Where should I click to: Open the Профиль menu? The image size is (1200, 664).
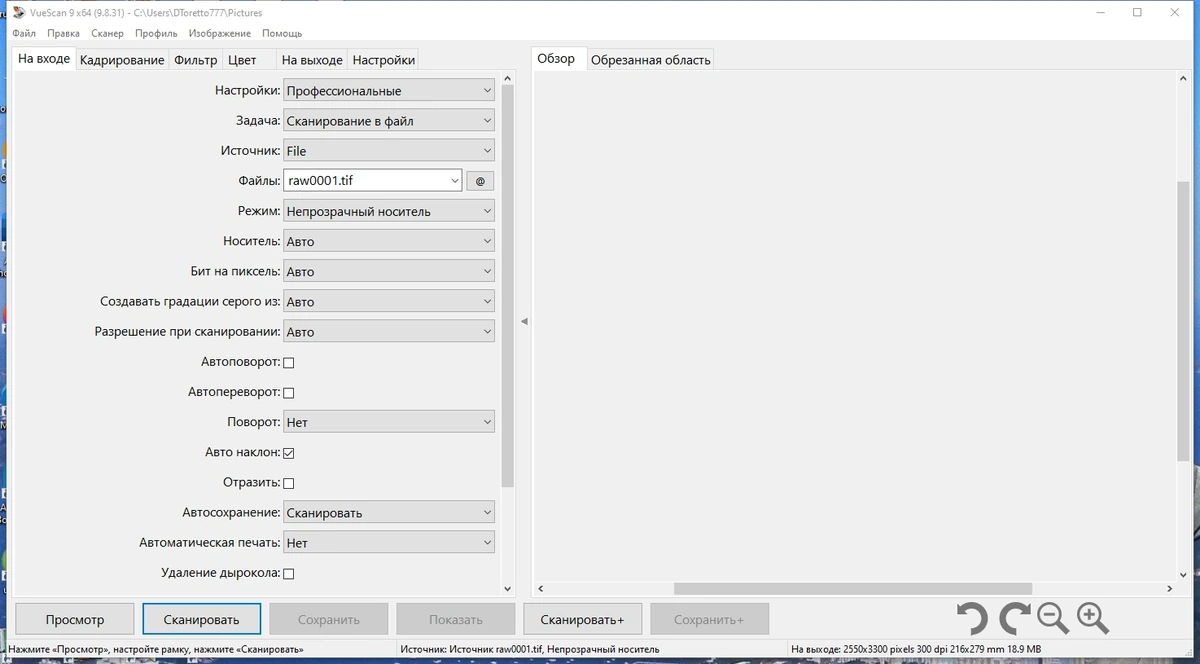click(x=156, y=33)
